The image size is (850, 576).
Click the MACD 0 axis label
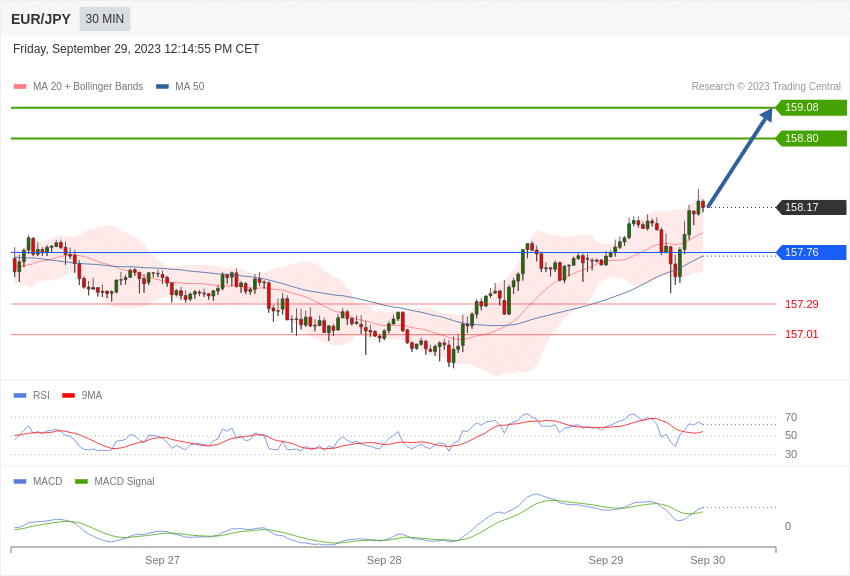[788, 526]
